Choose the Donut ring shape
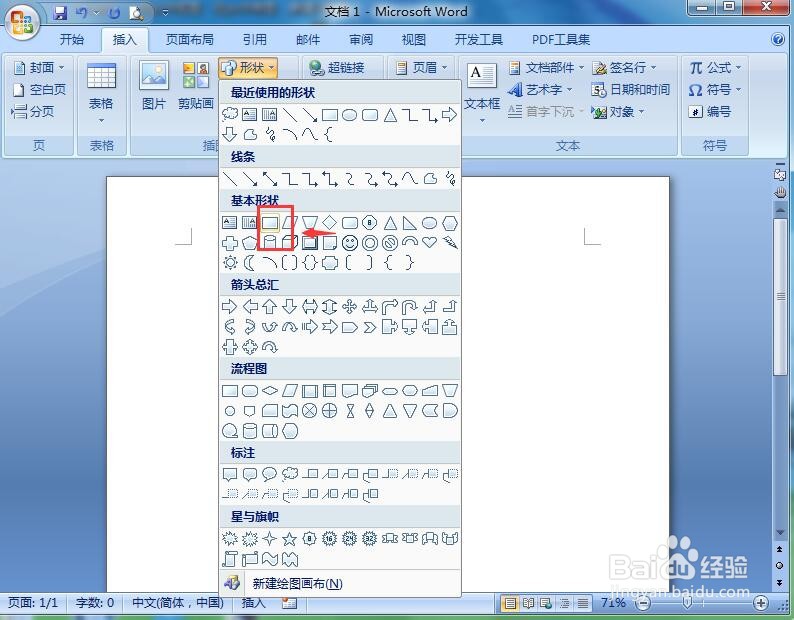This screenshot has width=794, height=620. (x=370, y=243)
